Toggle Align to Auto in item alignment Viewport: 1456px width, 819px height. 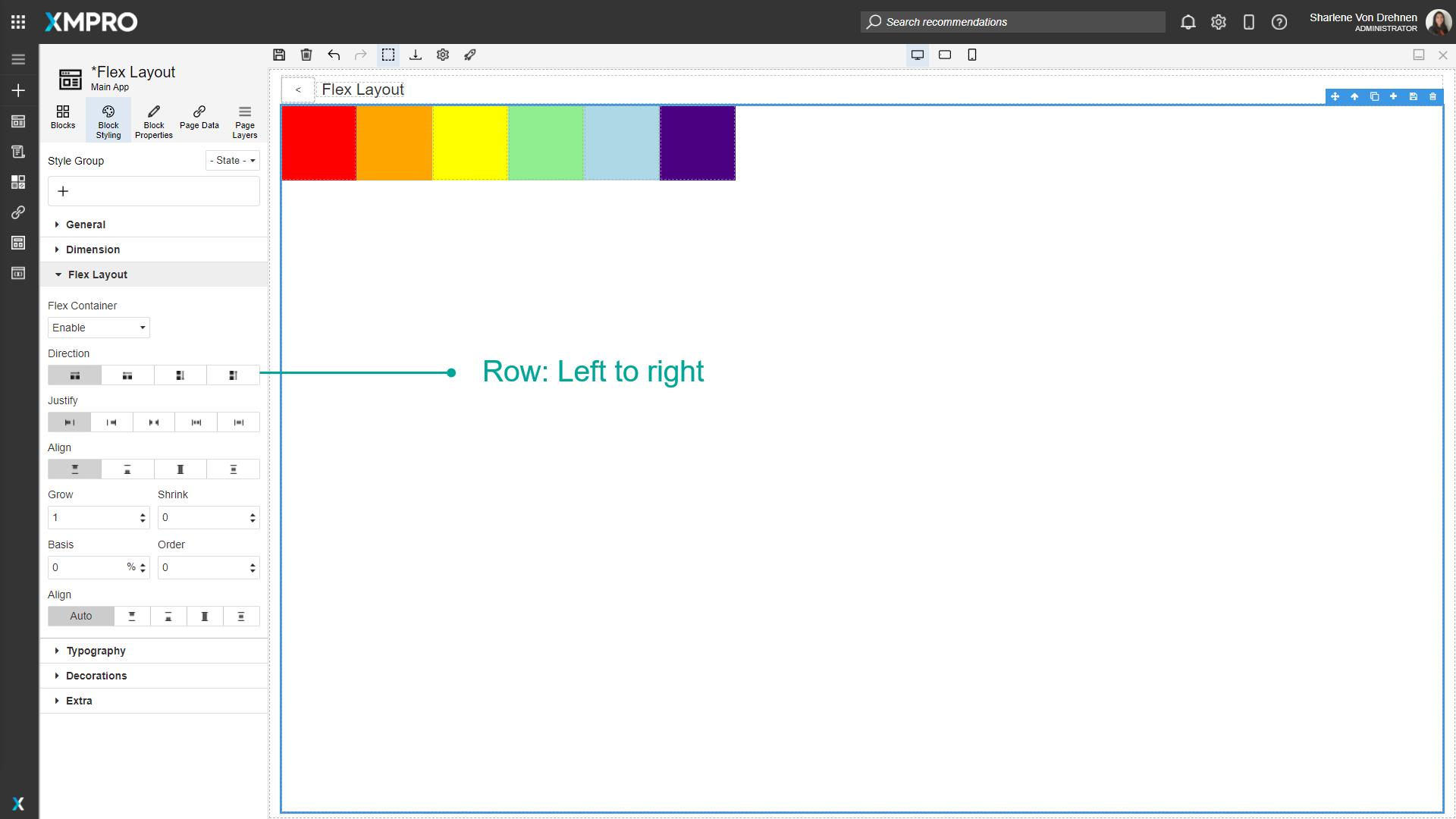tap(80, 616)
